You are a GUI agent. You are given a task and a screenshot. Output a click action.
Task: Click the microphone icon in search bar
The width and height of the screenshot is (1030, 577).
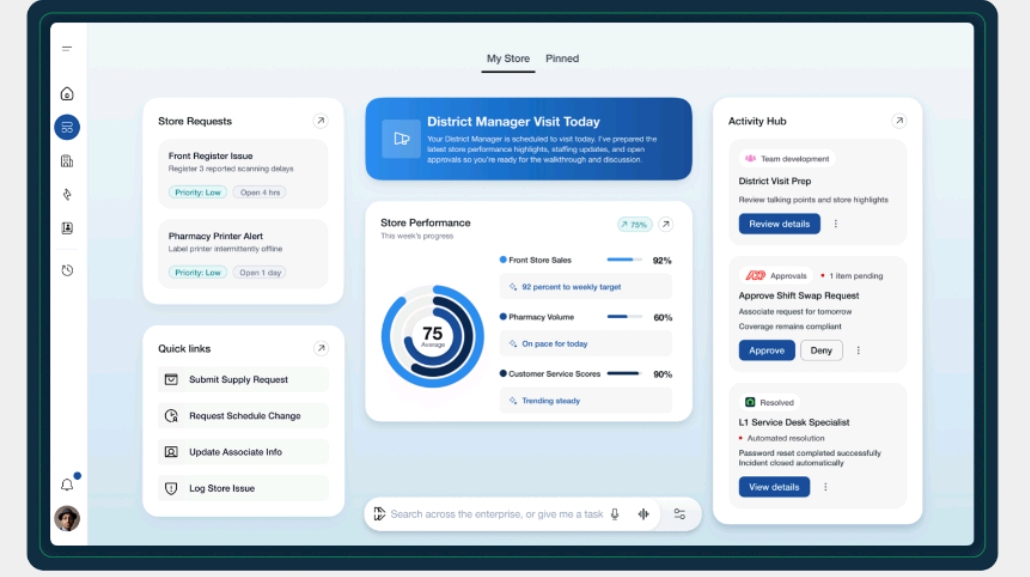point(615,514)
